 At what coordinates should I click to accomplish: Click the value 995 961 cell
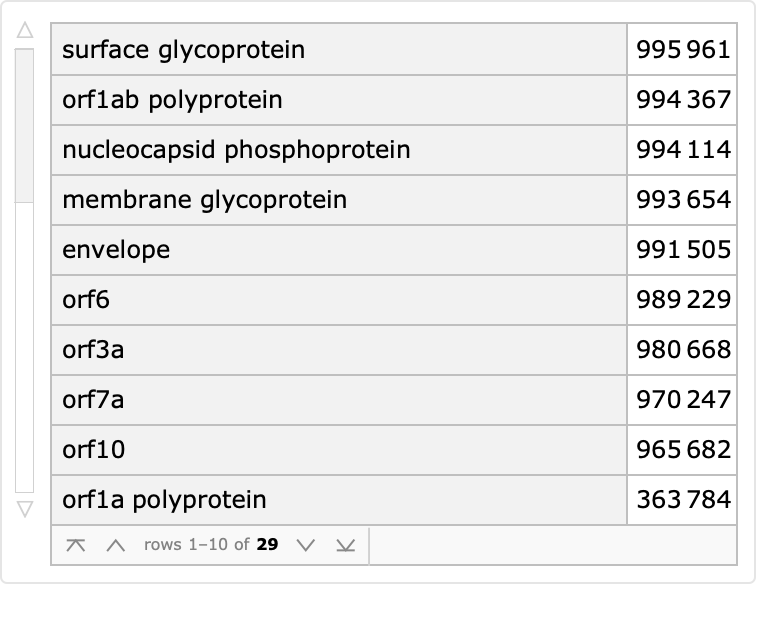(x=683, y=49)
